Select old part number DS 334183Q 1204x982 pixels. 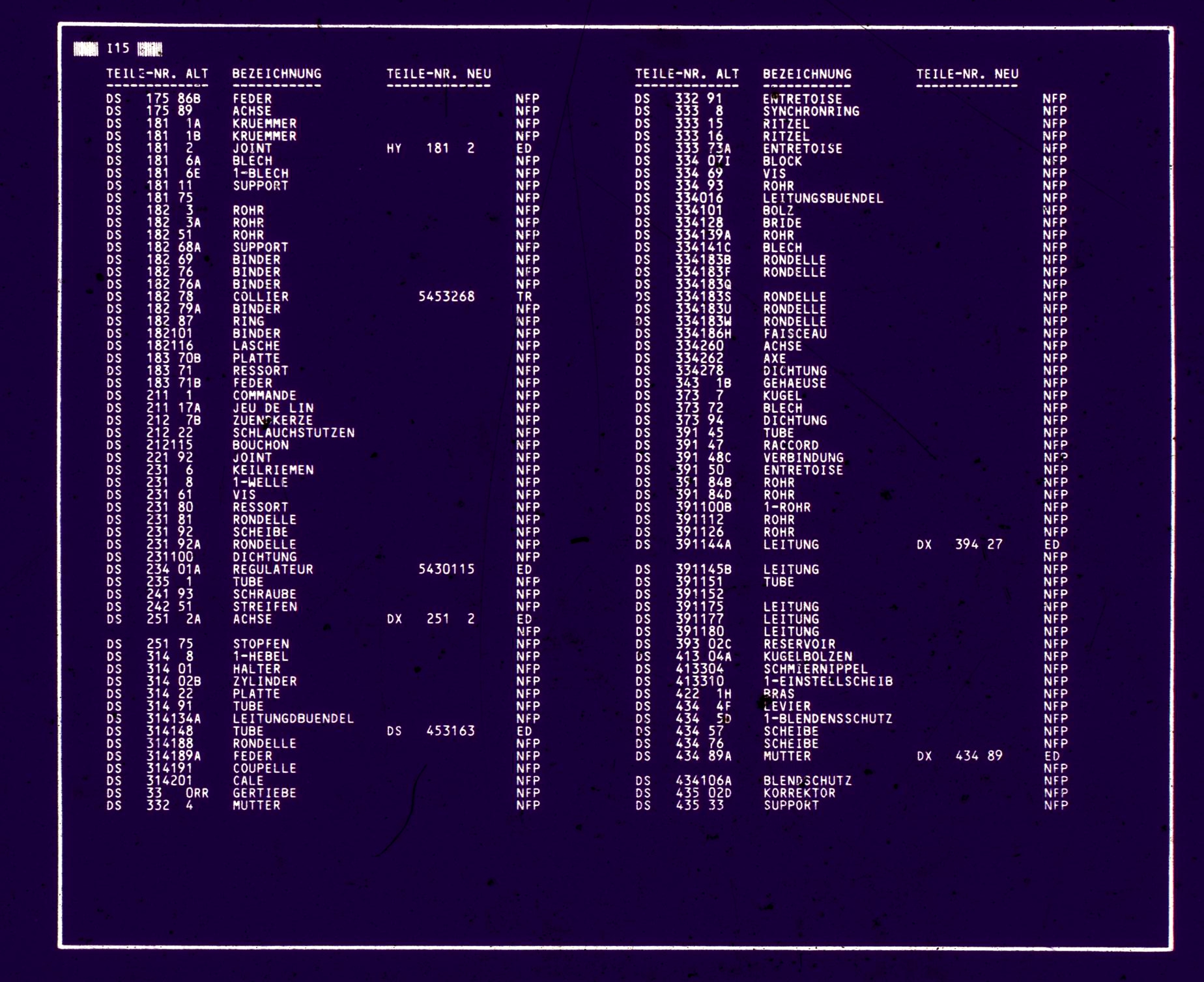[683, 284]
